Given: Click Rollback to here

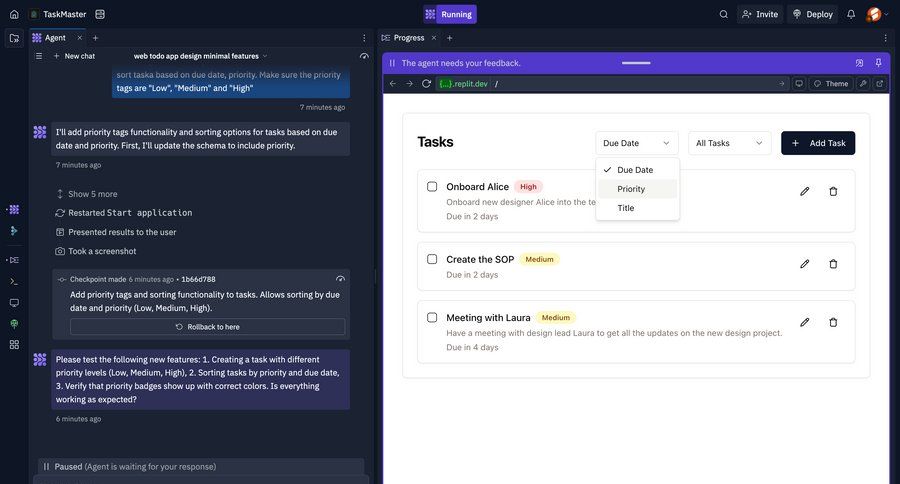Looking at the screenshot, I should pos(208,327).
